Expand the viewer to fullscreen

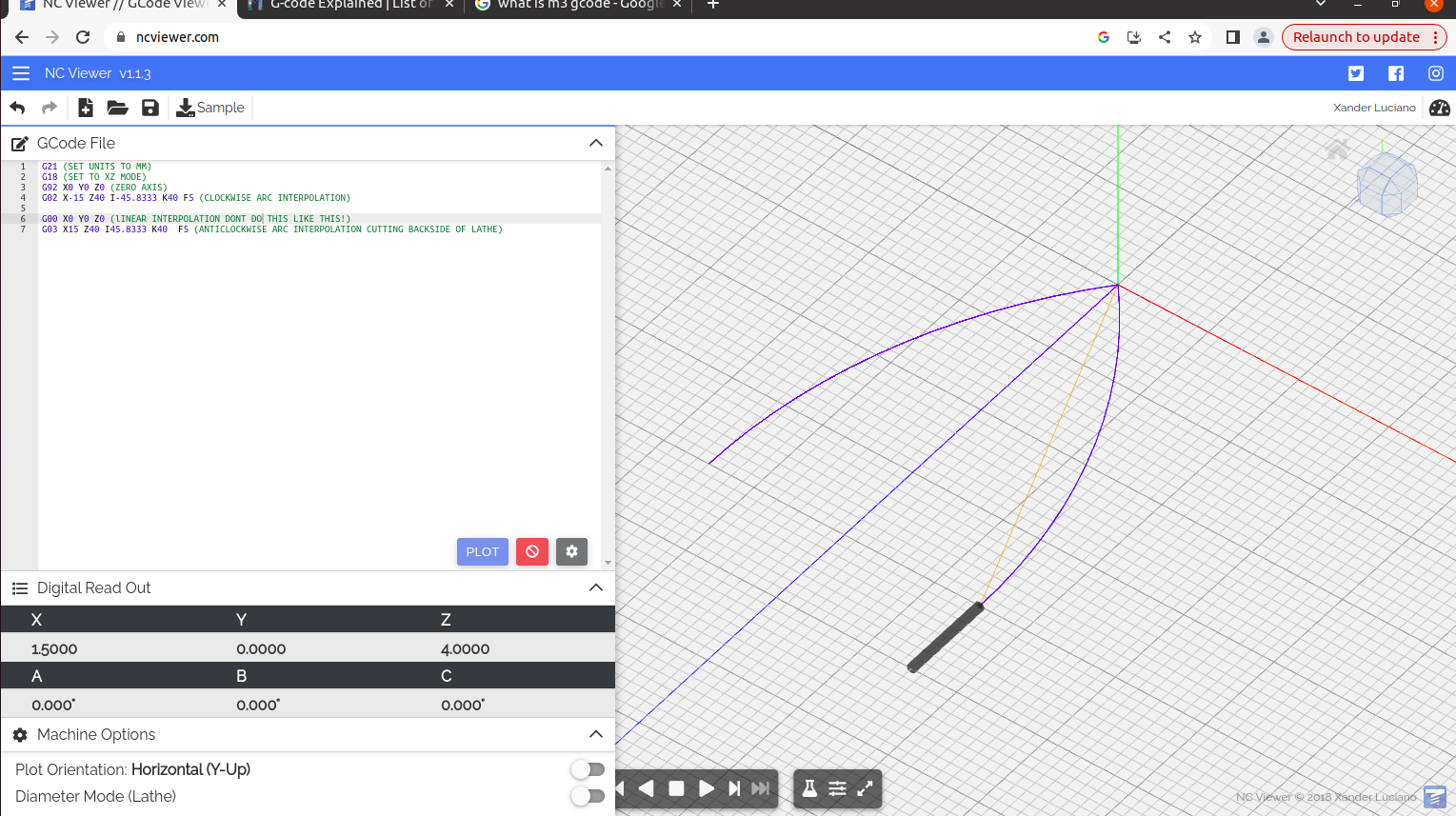[x=865, y=788]
